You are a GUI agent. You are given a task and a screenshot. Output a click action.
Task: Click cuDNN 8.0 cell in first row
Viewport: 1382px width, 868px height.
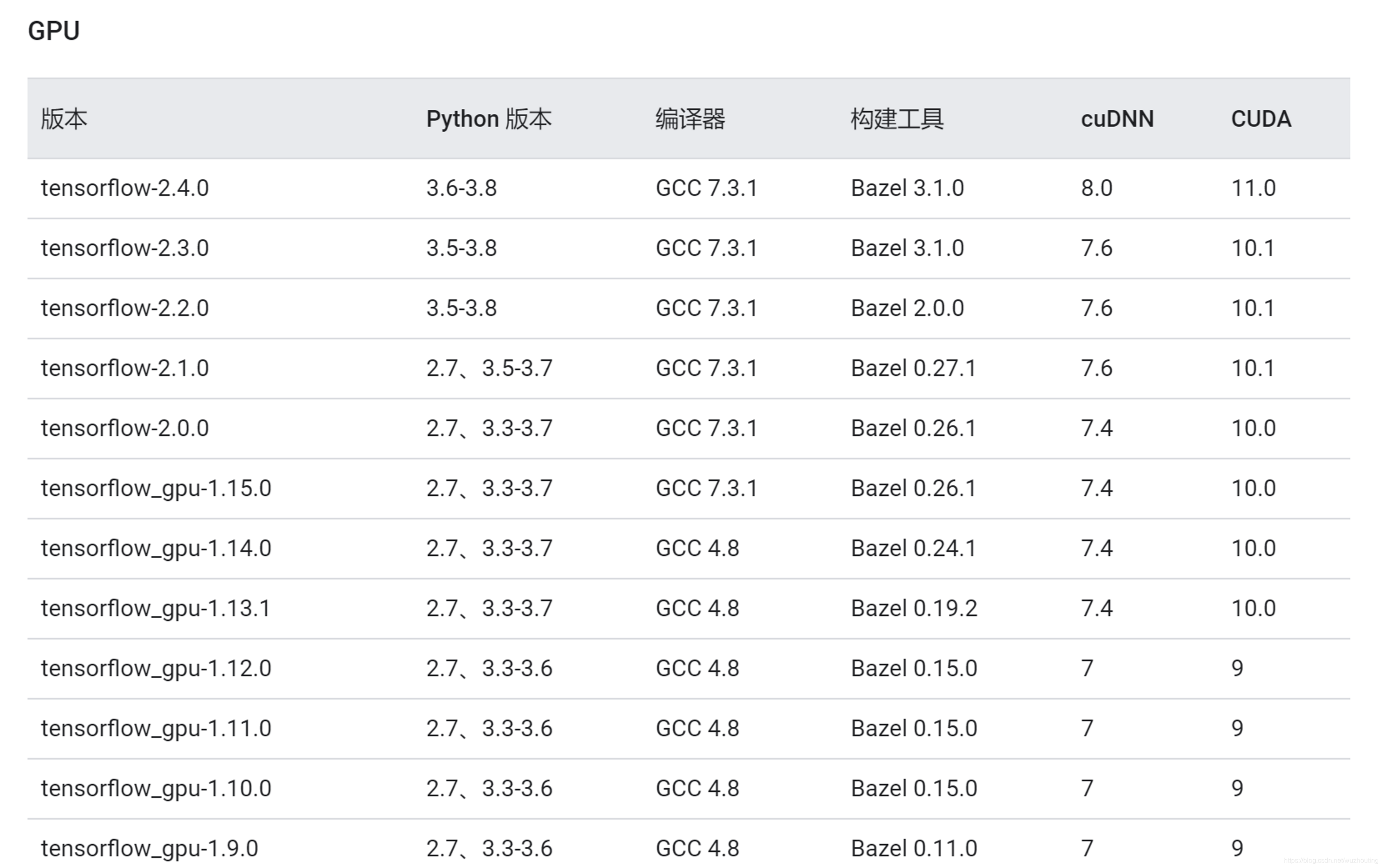point(1096,188)
